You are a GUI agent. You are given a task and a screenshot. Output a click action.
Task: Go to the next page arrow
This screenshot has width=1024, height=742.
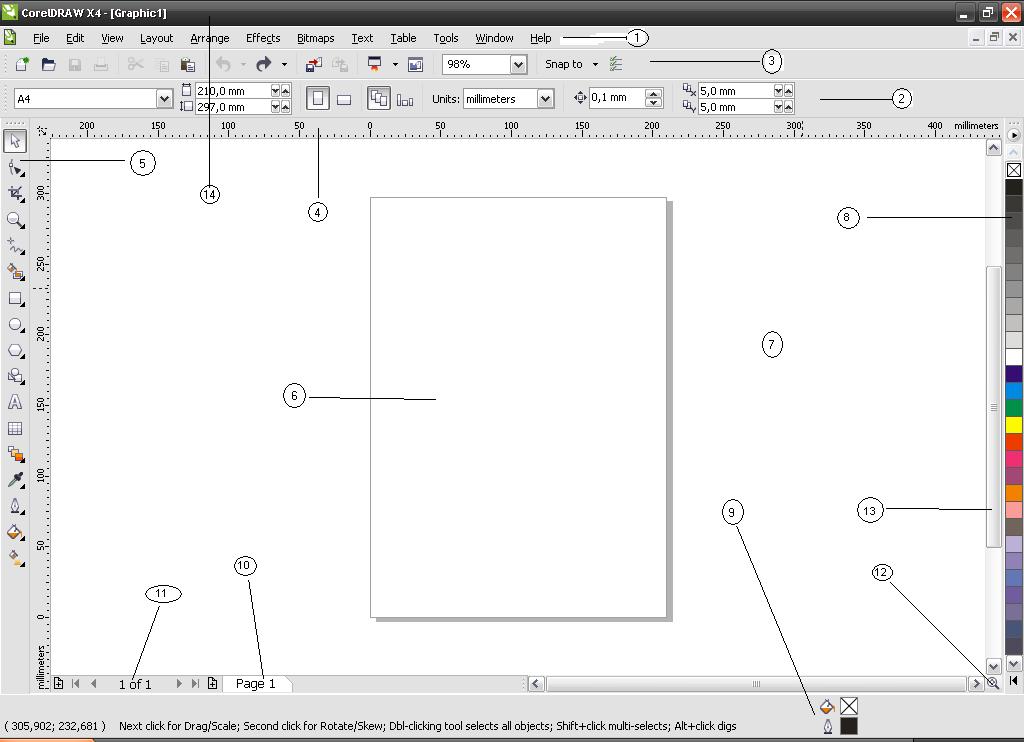click(x=178, y=683)
